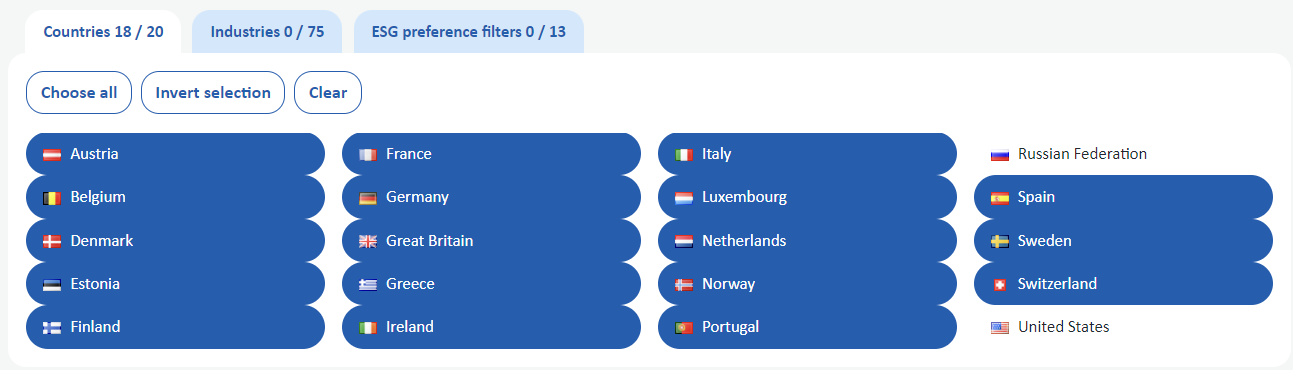The width and height of the screenshot is (1293, 370).
Task: Click the Finland flag icon
Action: [52, 328]
